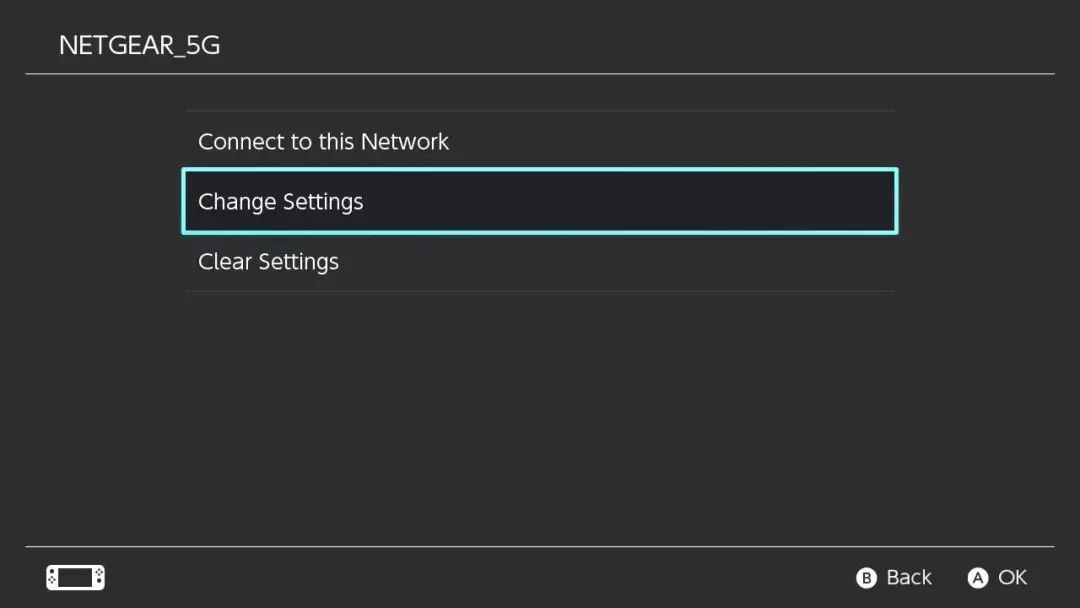The width and height of the screenshot is (1080, 608).
Task: Tap the screen part of the console icon
Action: 75,578
